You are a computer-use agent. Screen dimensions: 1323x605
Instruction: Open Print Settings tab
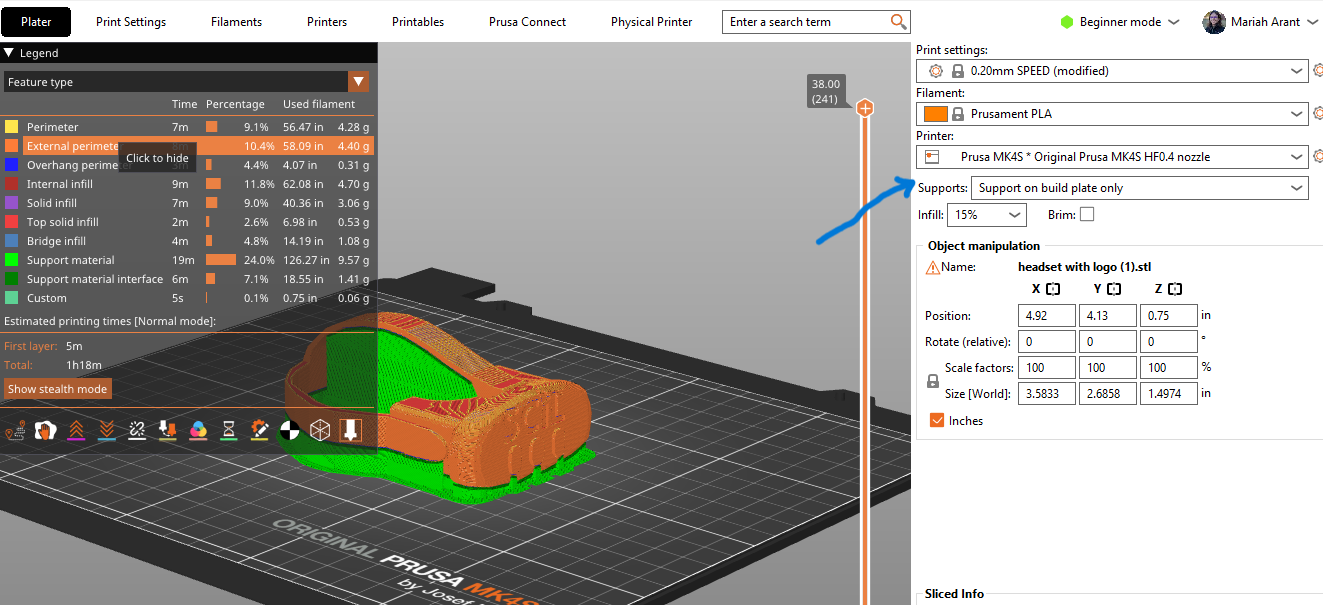click(x=131, y=21)
